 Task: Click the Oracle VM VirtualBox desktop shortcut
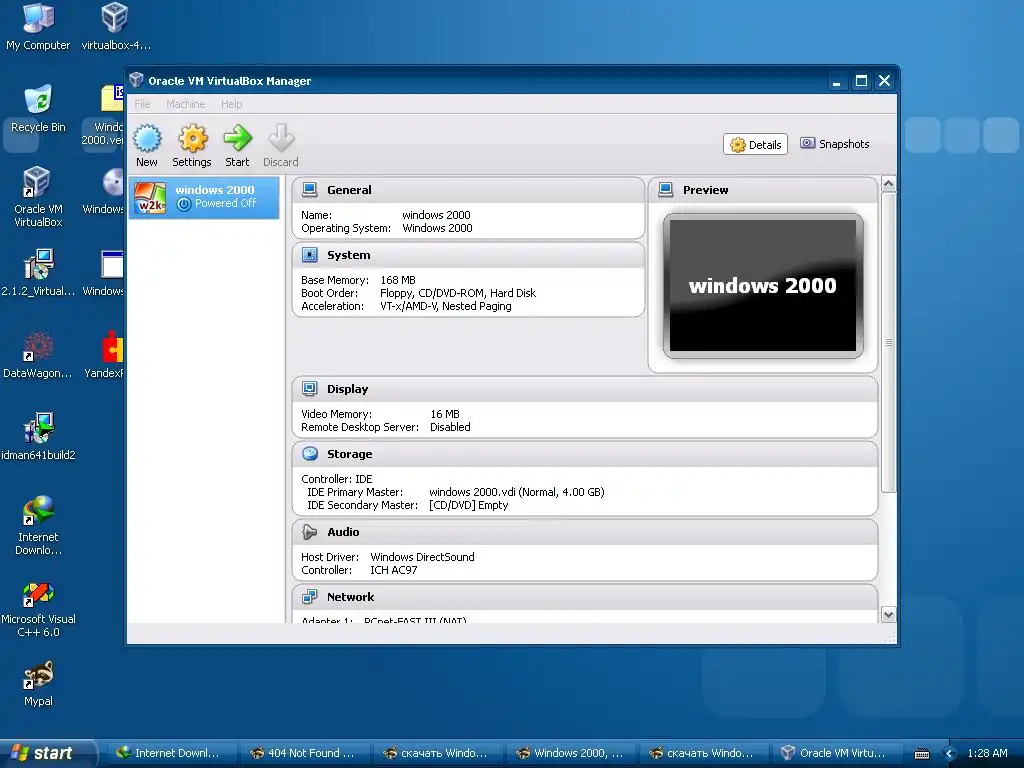38,197
